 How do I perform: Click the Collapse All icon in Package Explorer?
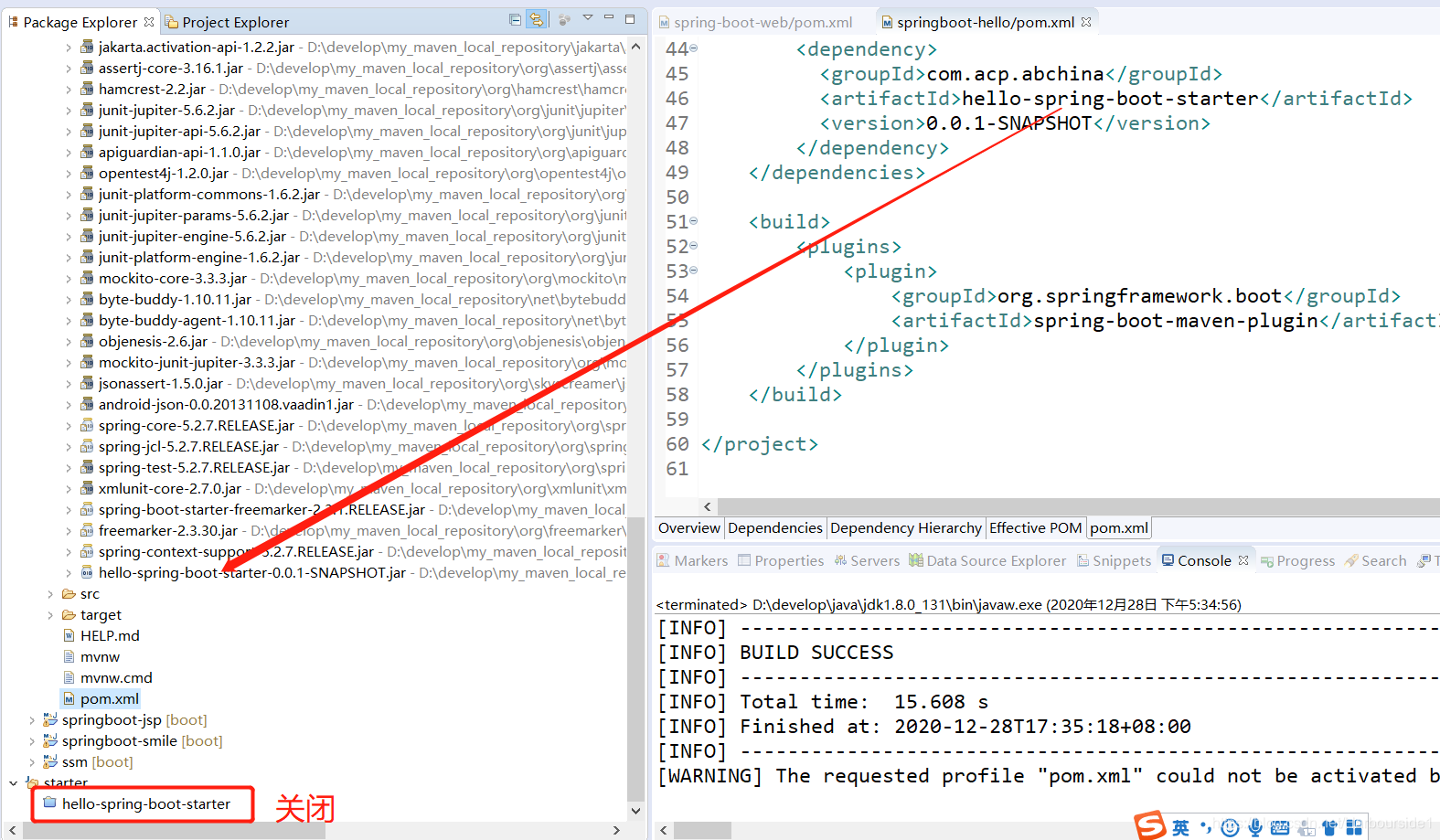click(x=515, y=19)
